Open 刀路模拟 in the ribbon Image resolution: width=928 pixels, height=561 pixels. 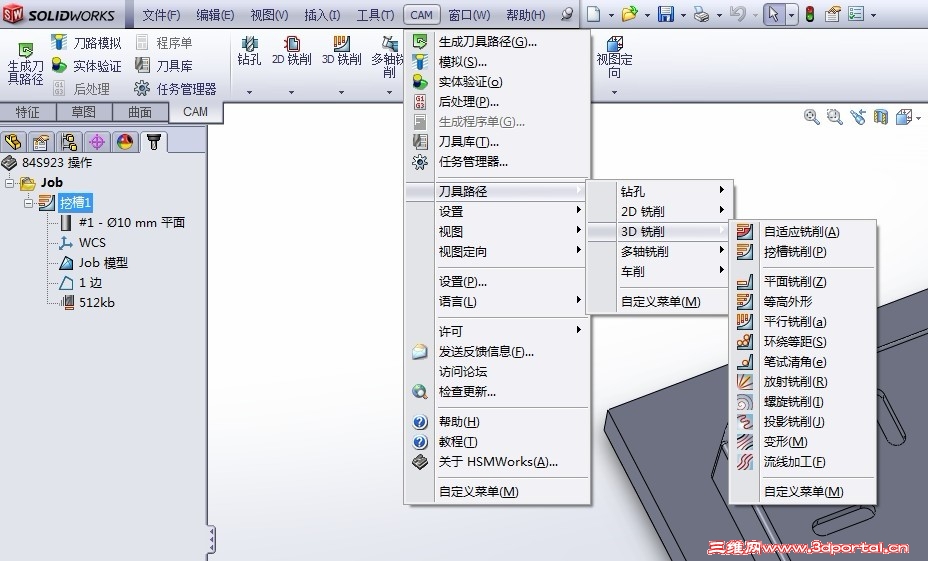click(86, 43)
